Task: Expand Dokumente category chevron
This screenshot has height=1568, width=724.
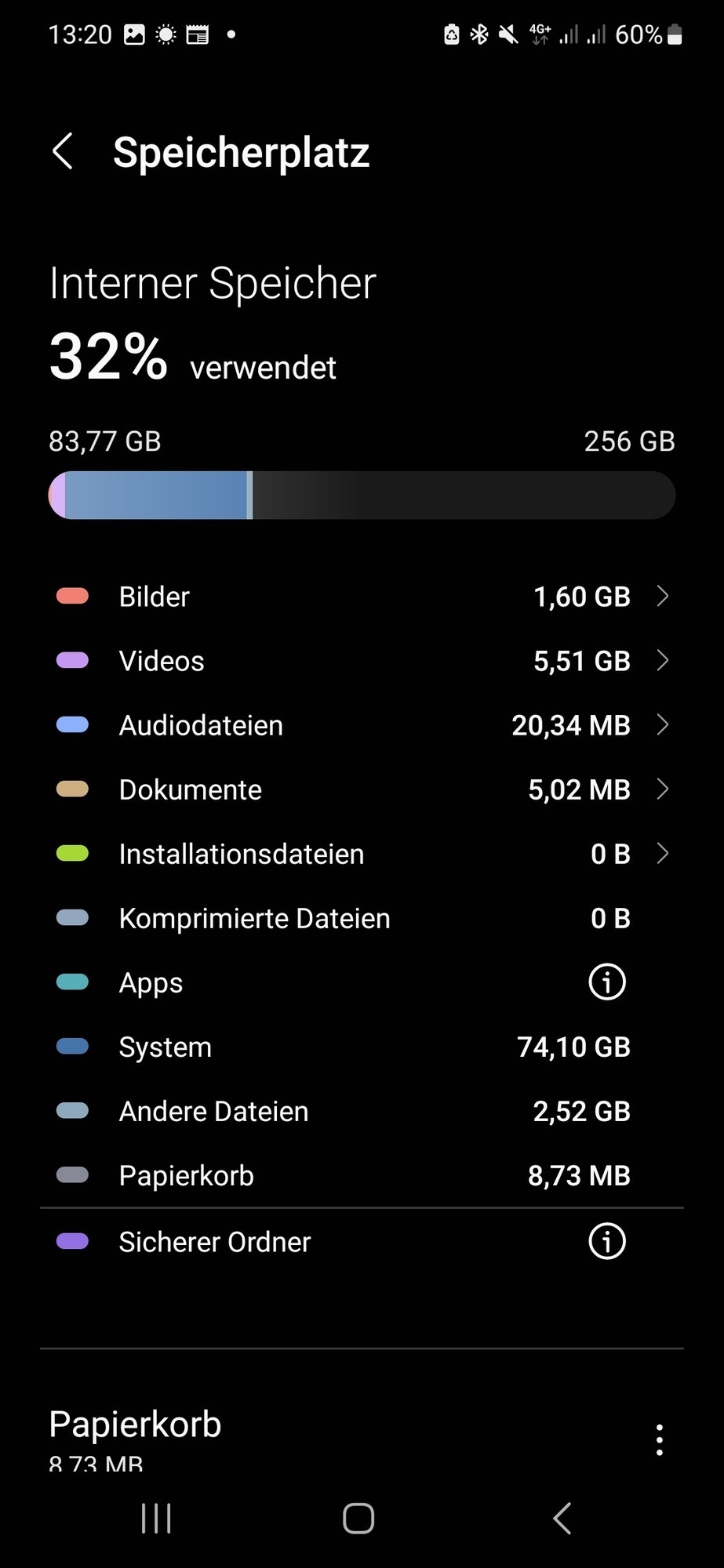Action: pyautogui.click(x=663, y=789)
